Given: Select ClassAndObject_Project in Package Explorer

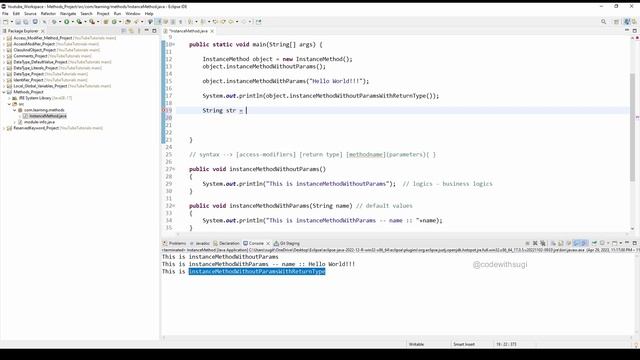Looking at the screenshot, I should coord(34,50).
